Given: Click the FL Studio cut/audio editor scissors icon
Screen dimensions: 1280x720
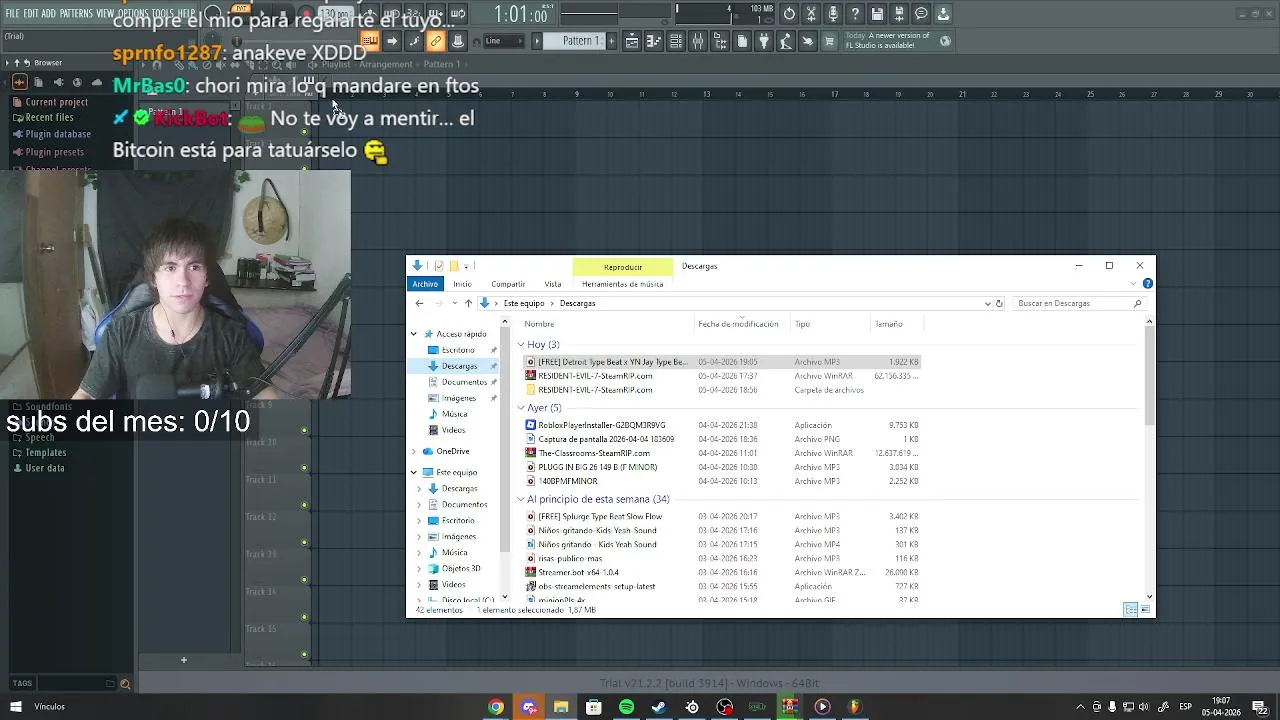Looking at the screenshot, I should pyautogui.click(x=811, y=14).
